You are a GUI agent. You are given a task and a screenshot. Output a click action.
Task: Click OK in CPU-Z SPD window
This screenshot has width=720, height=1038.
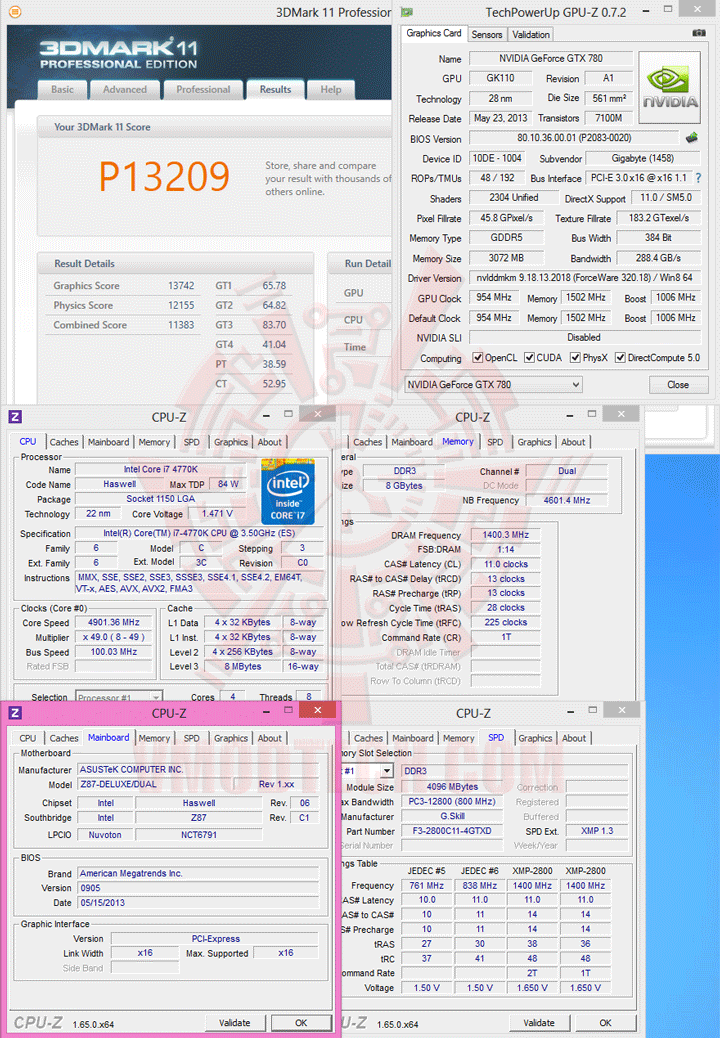(605, 1023)
